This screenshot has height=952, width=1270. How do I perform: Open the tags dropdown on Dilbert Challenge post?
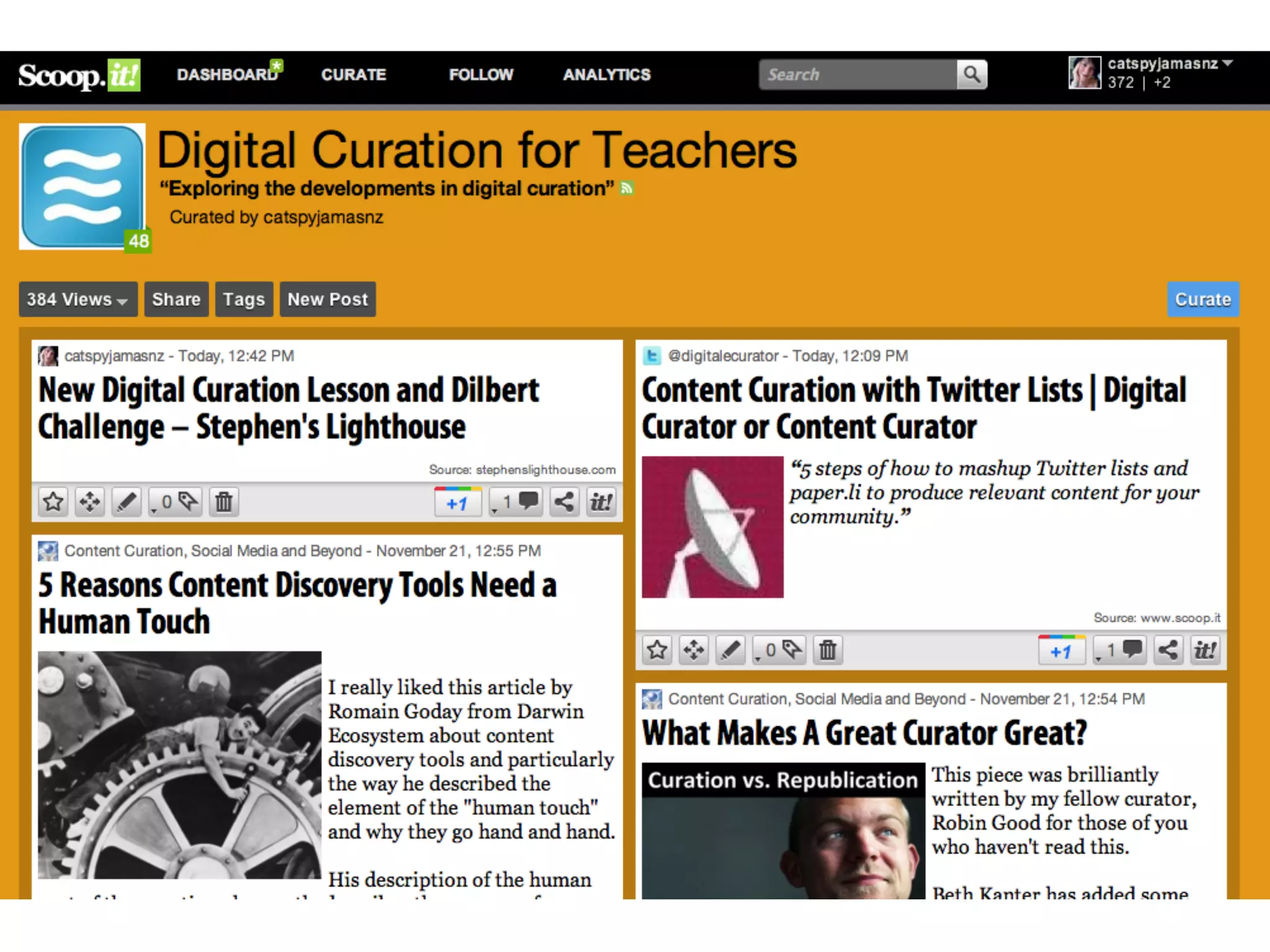[x=176, y=501]
